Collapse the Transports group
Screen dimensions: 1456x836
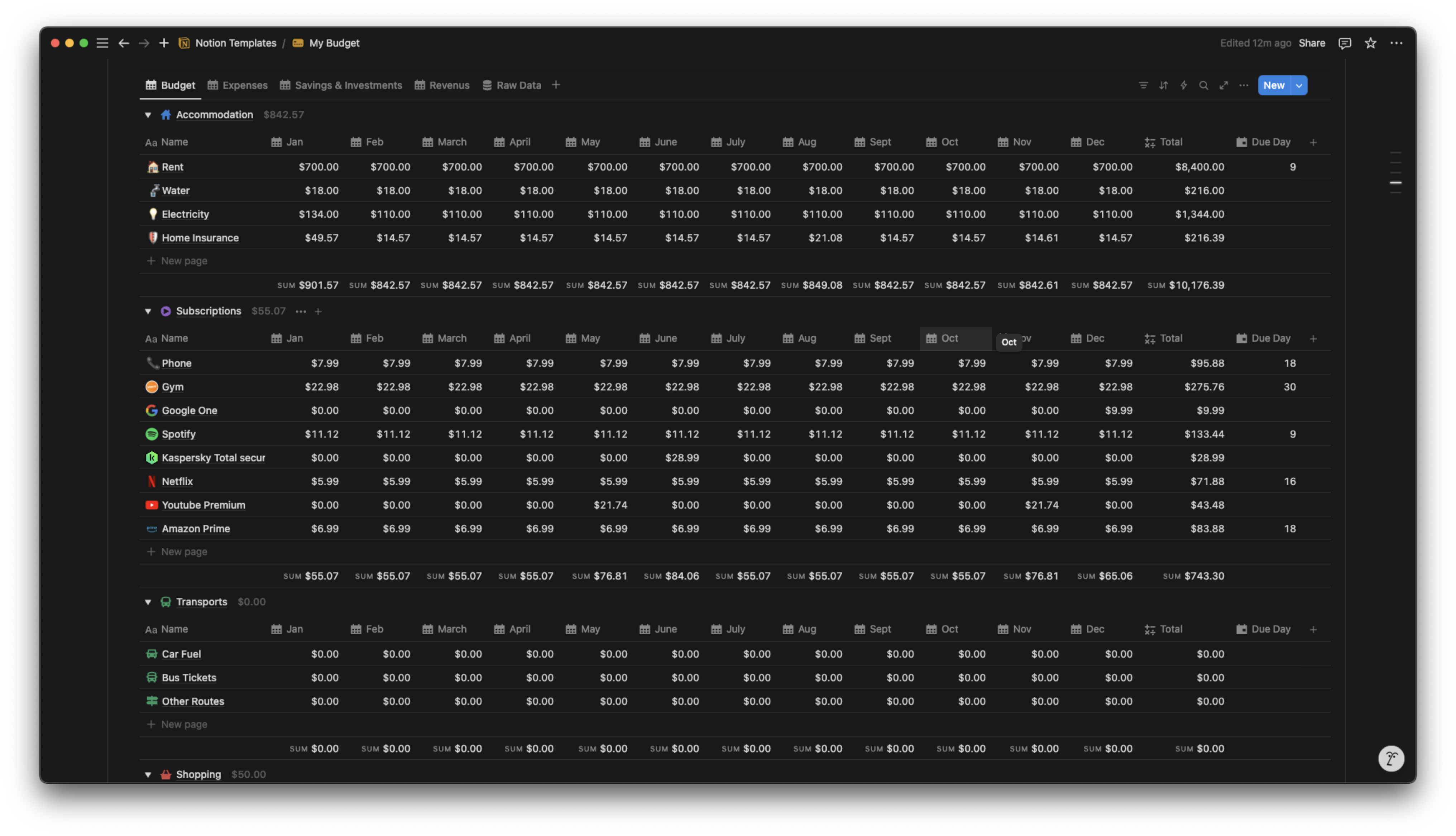point(148,602)
